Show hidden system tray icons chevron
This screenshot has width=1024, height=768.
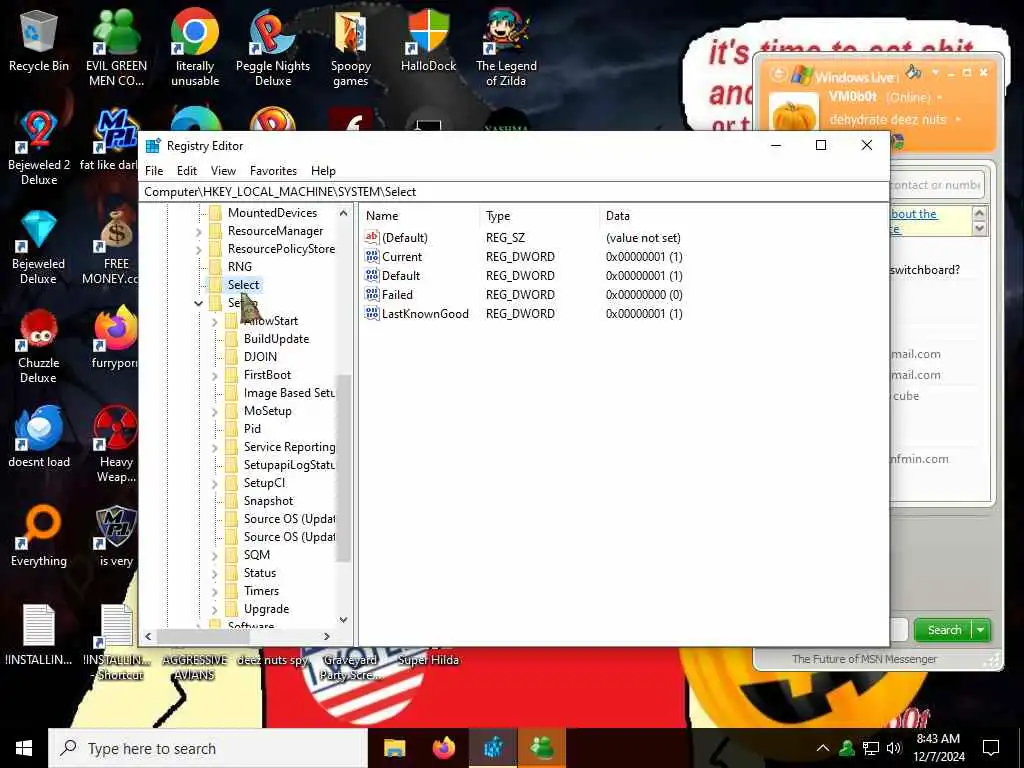[x=823, y=748]
